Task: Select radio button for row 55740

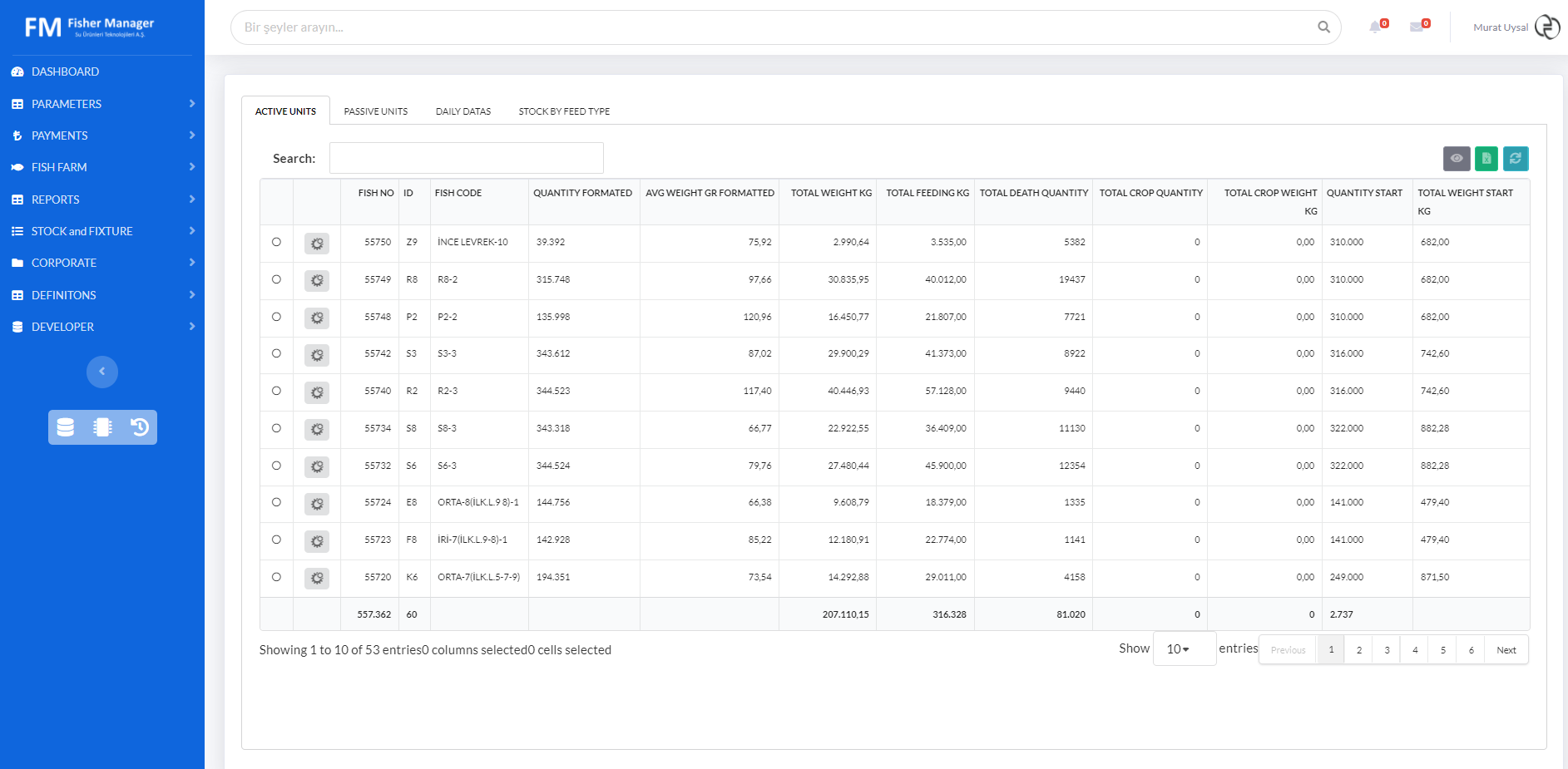Action: (x=276, y=391)
